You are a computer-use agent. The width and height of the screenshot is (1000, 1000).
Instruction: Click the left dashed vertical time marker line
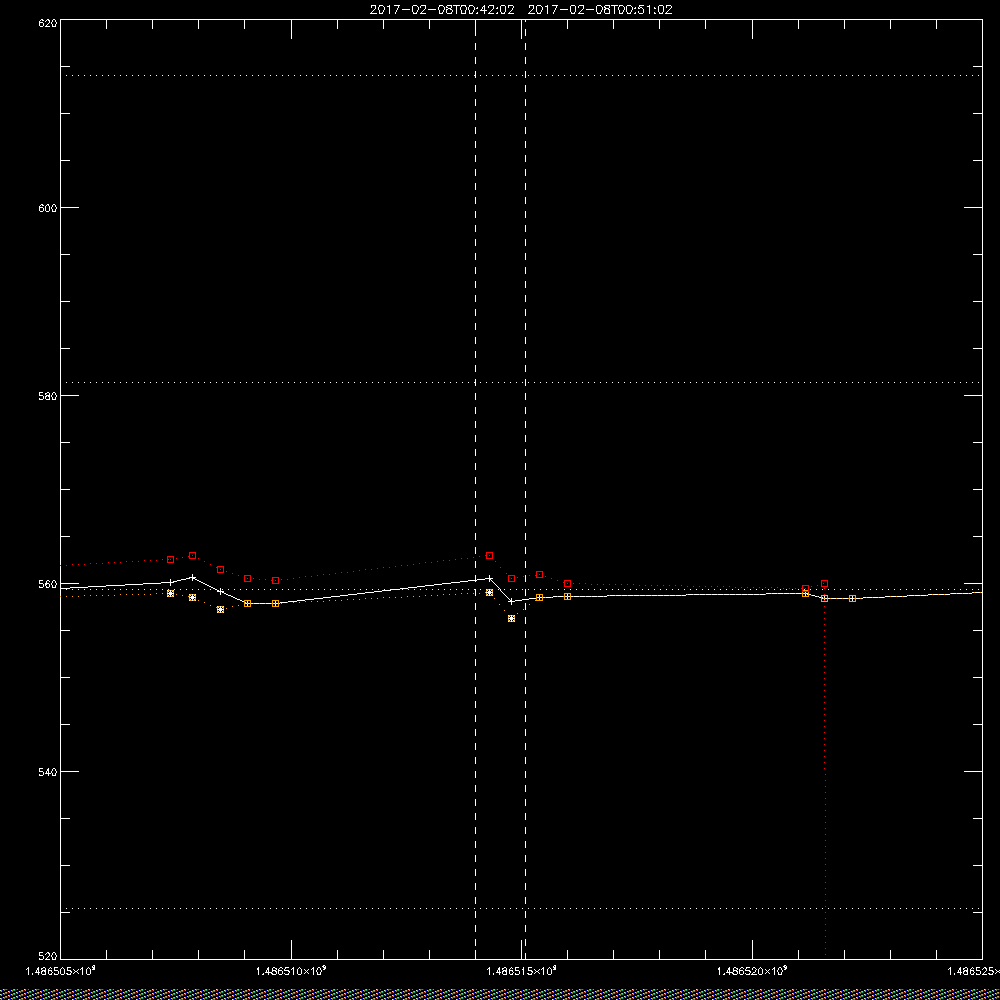tap(476, 489)
